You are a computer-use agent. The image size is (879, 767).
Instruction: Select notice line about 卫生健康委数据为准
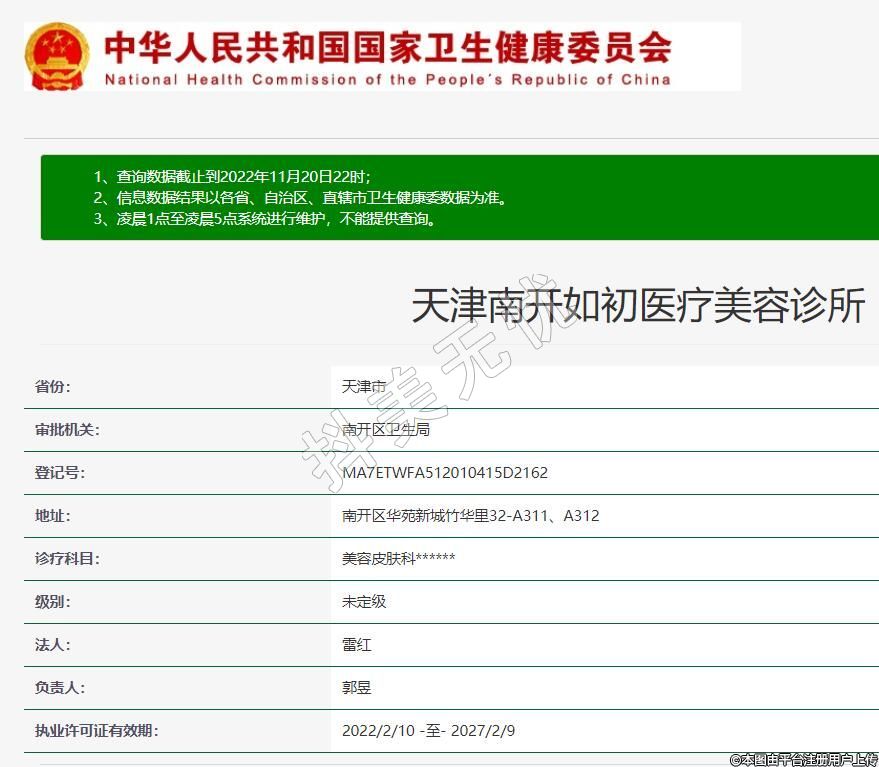[x=300, y=198]
